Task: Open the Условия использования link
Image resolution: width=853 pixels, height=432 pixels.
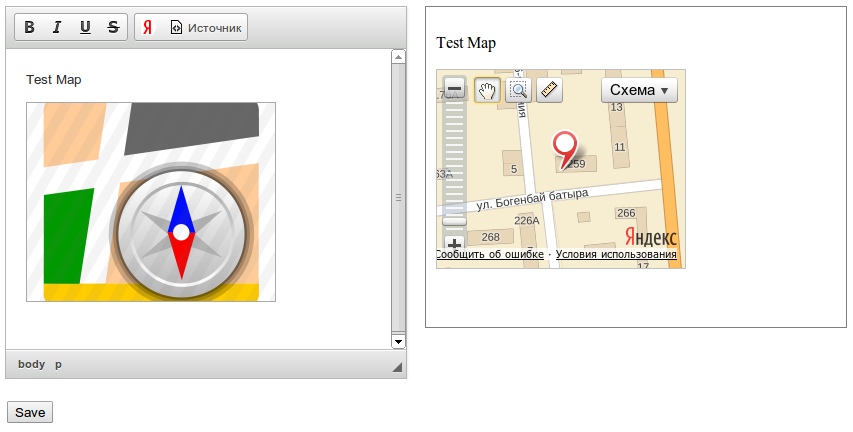Action: pyautogui.click(x=616, y=254)
